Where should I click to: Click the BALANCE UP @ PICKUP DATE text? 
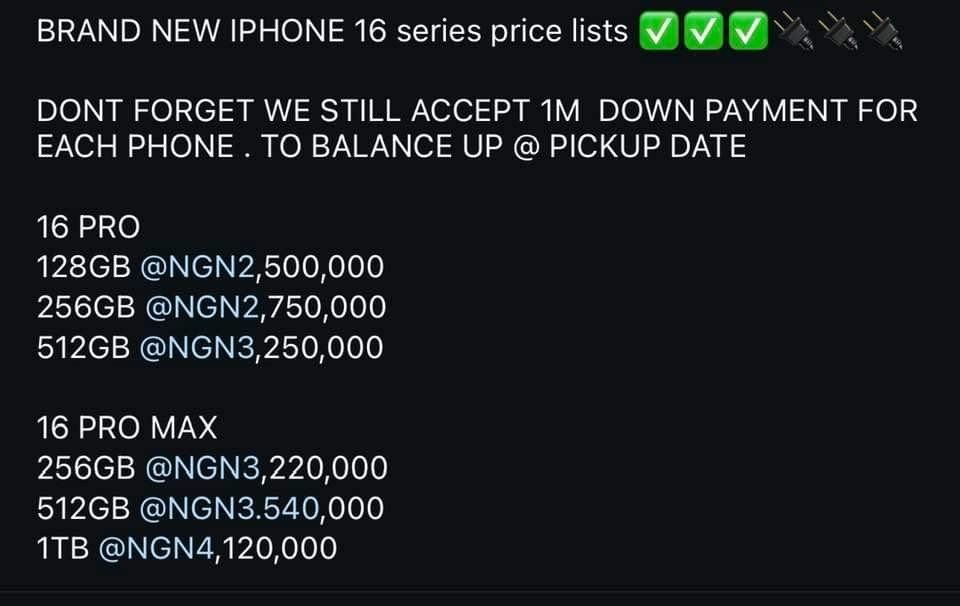pyautogui.click(x=529, y=147)
